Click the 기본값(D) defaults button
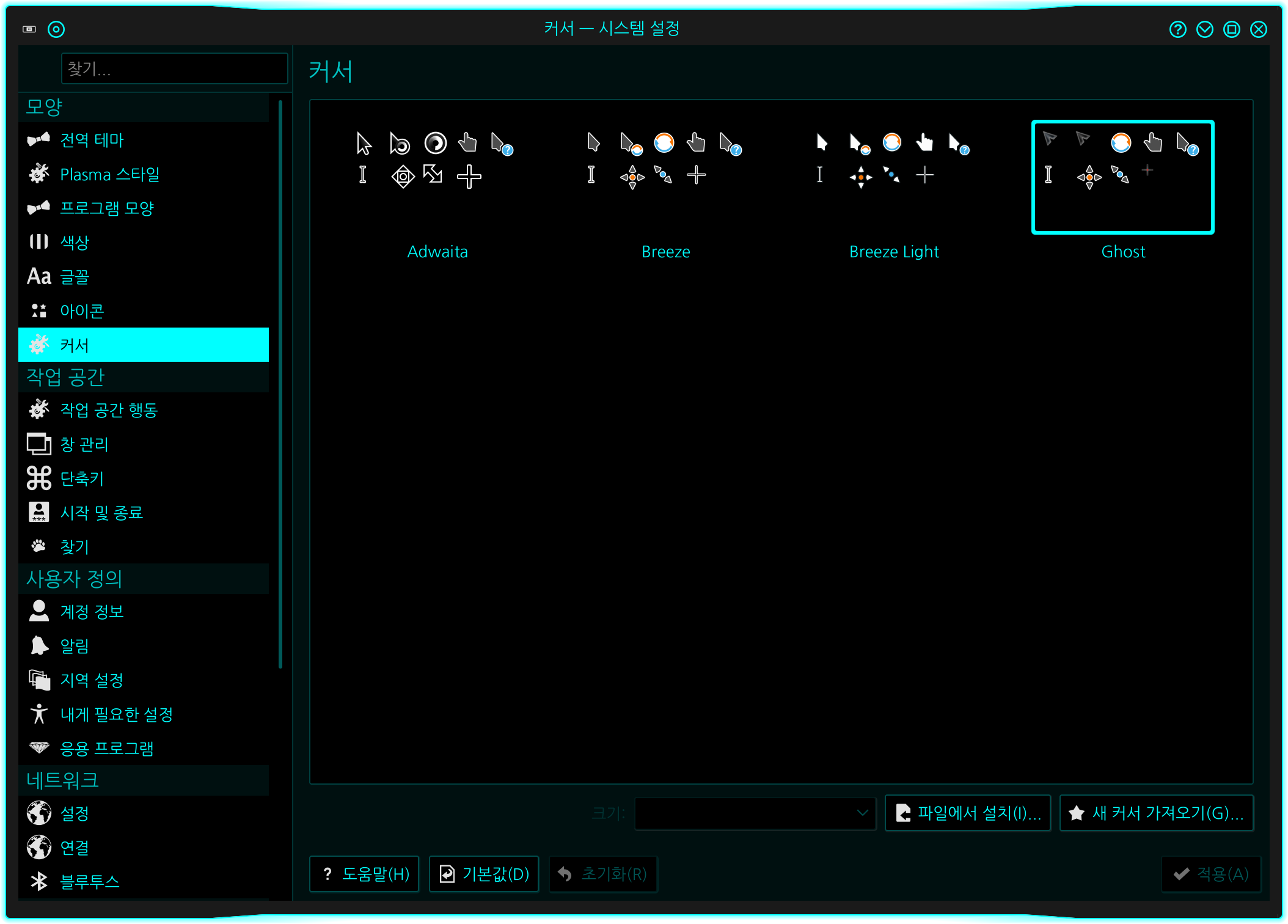 [x=484, y=874]
